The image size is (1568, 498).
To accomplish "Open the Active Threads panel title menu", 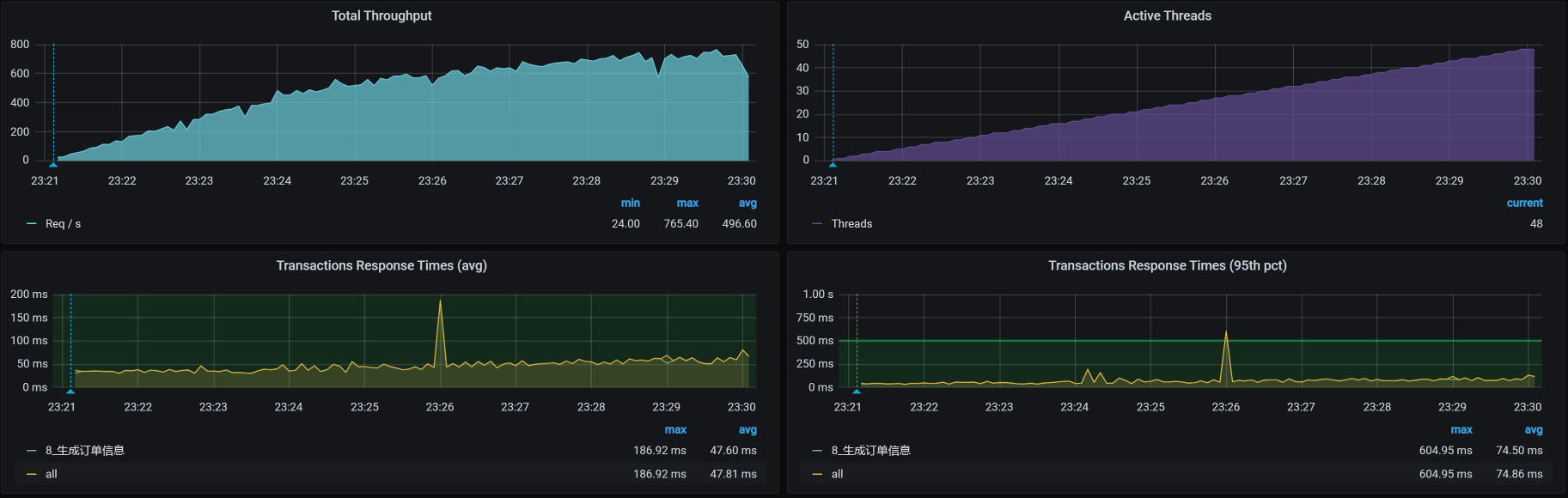I will [1167, 15].
